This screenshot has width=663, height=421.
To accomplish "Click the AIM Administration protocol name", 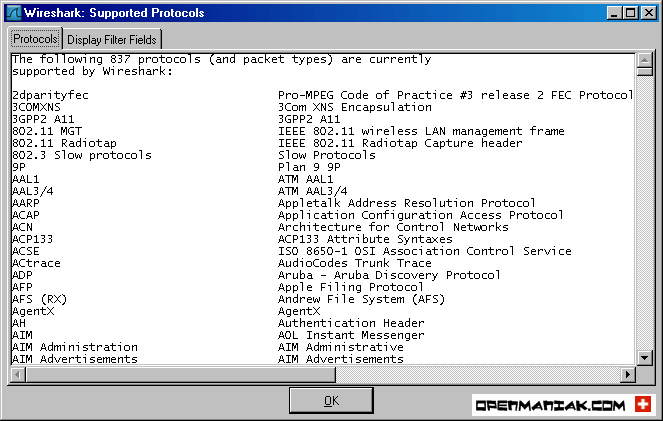I will (75, 347).
